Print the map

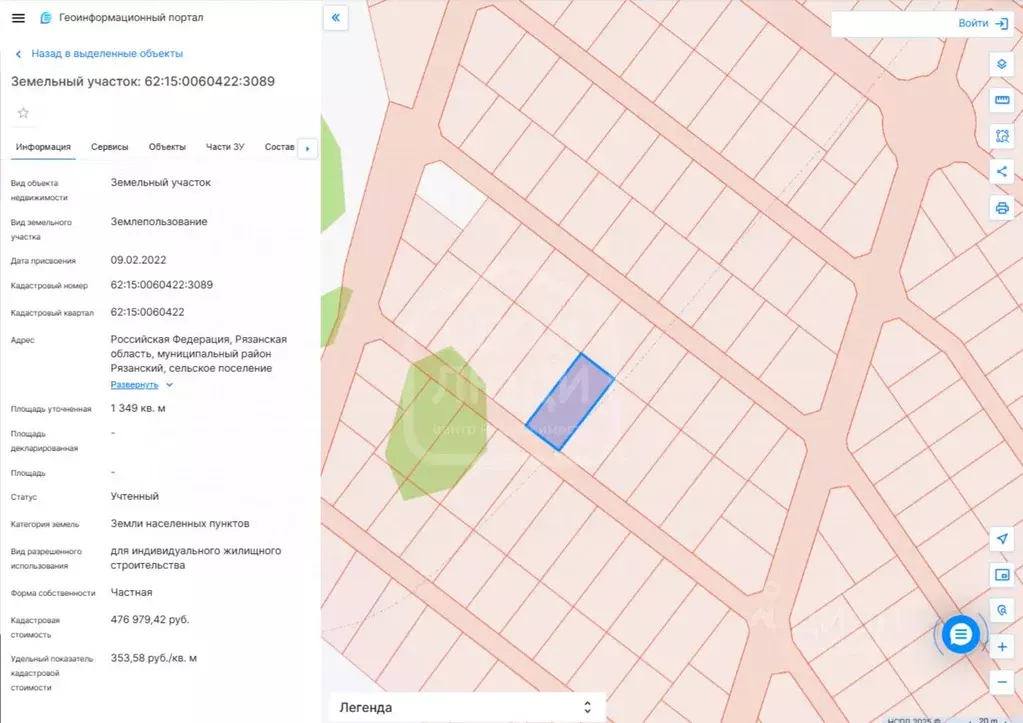[x=1002, y=208]
